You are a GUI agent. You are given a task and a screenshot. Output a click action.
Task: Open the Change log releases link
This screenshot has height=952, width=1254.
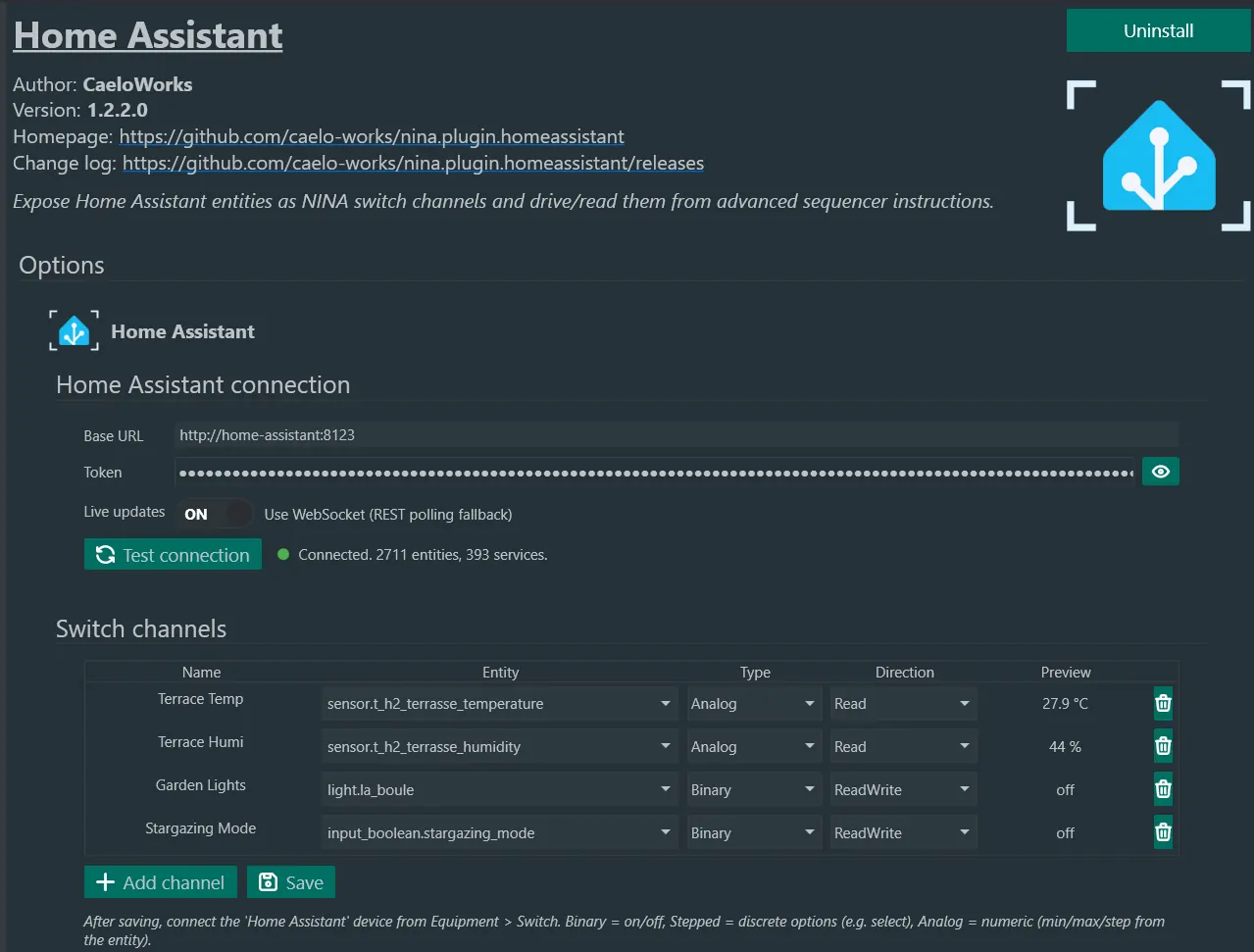click(413, 163)
